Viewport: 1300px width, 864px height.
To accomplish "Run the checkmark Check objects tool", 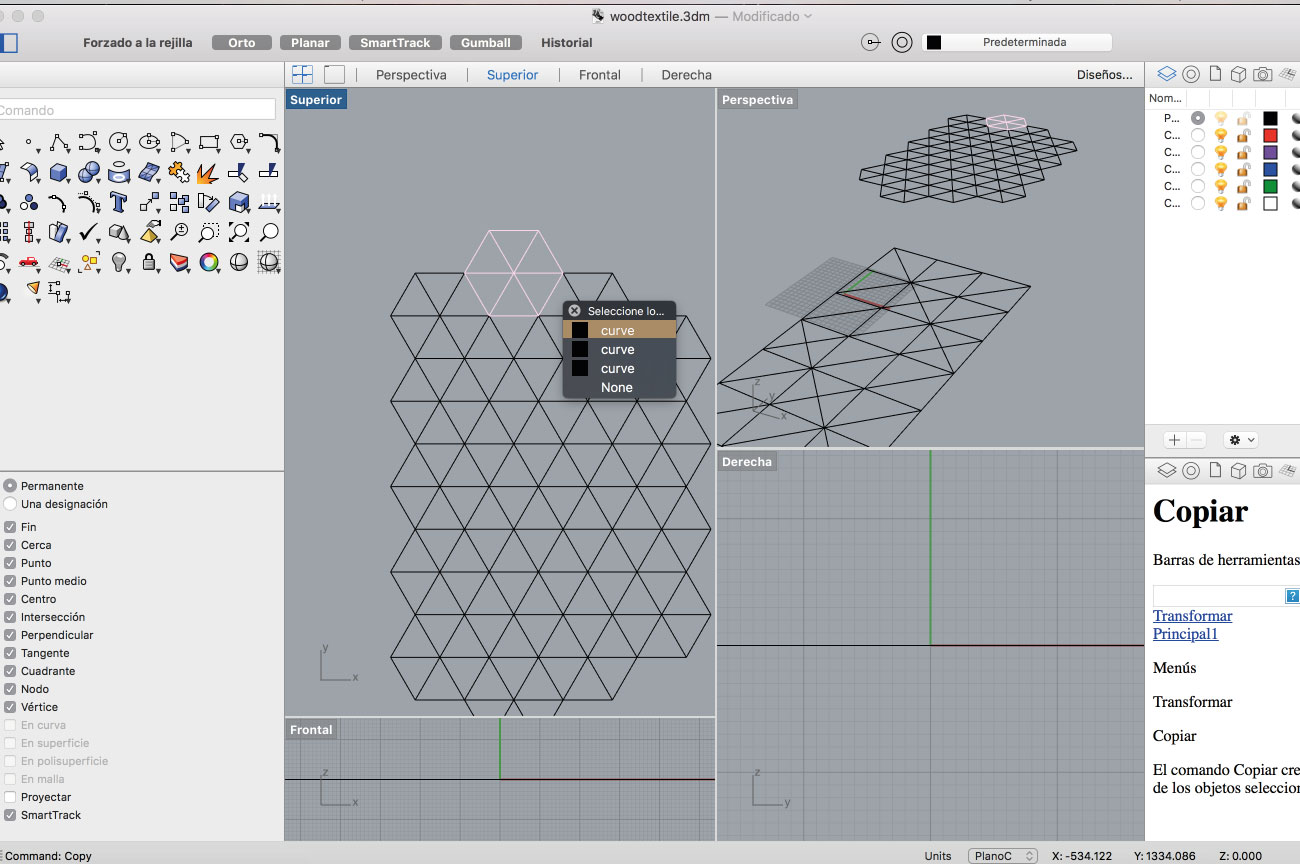I will coord(88,233).
